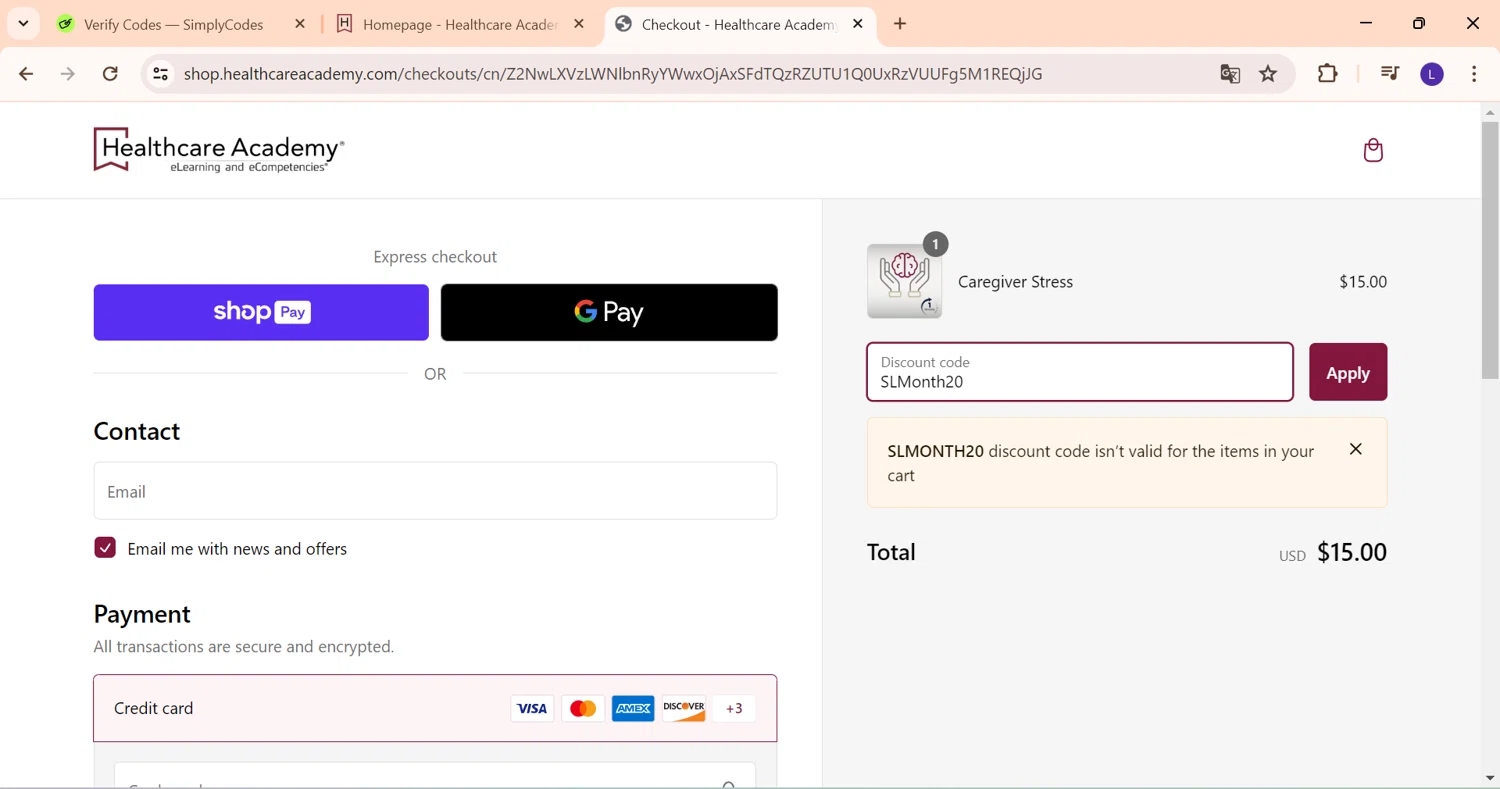Click the address bar URL
This screenshot has width=1500, height=789.
point(613,74)
